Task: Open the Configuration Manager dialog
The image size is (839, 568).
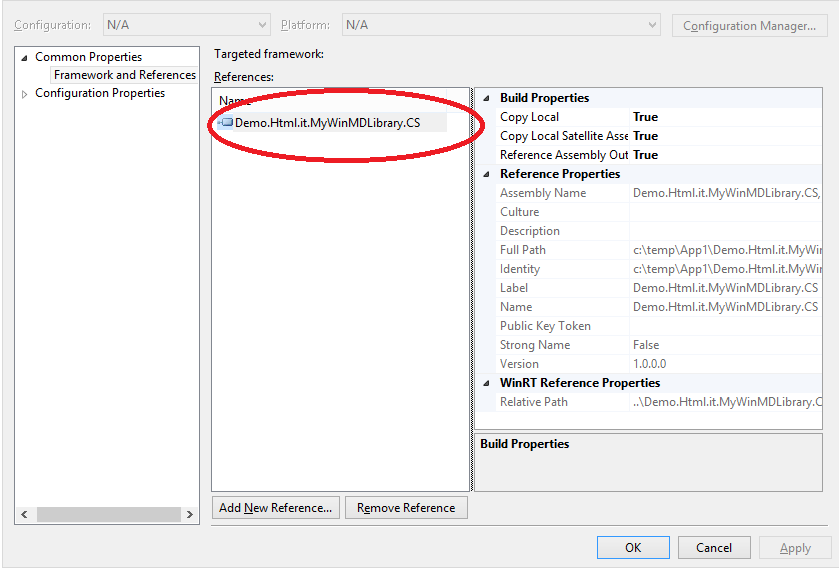Action: pyautogui.click(x=749, y=26)
